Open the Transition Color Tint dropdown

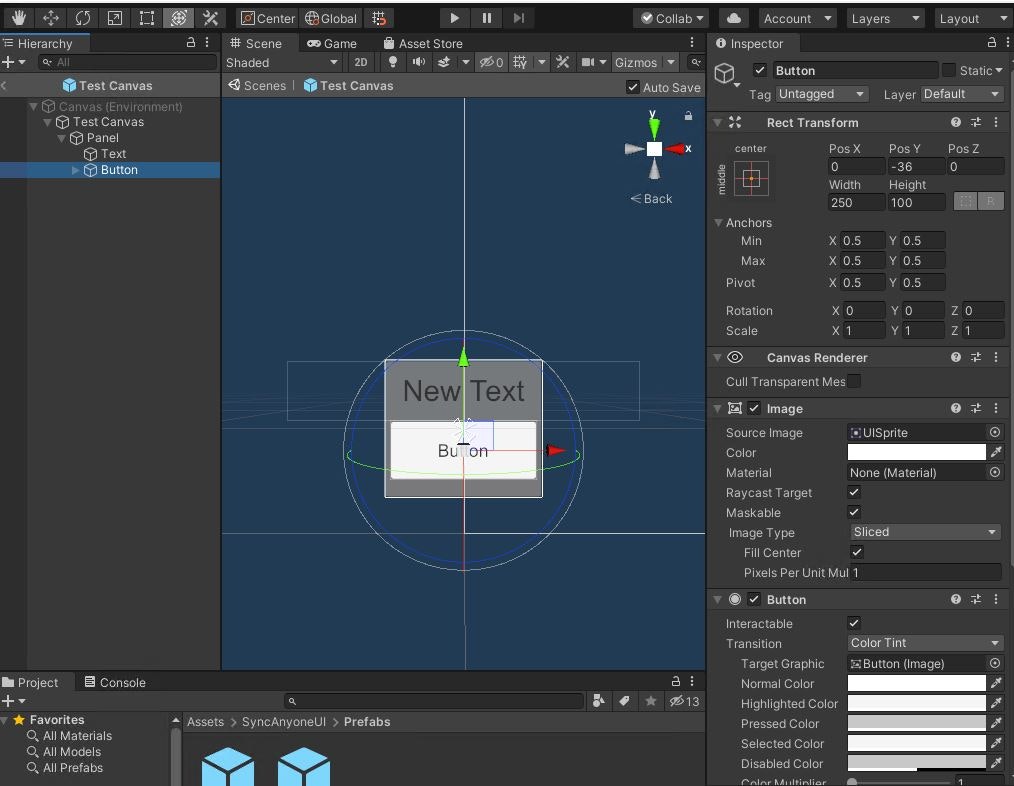tap(924, 643)
